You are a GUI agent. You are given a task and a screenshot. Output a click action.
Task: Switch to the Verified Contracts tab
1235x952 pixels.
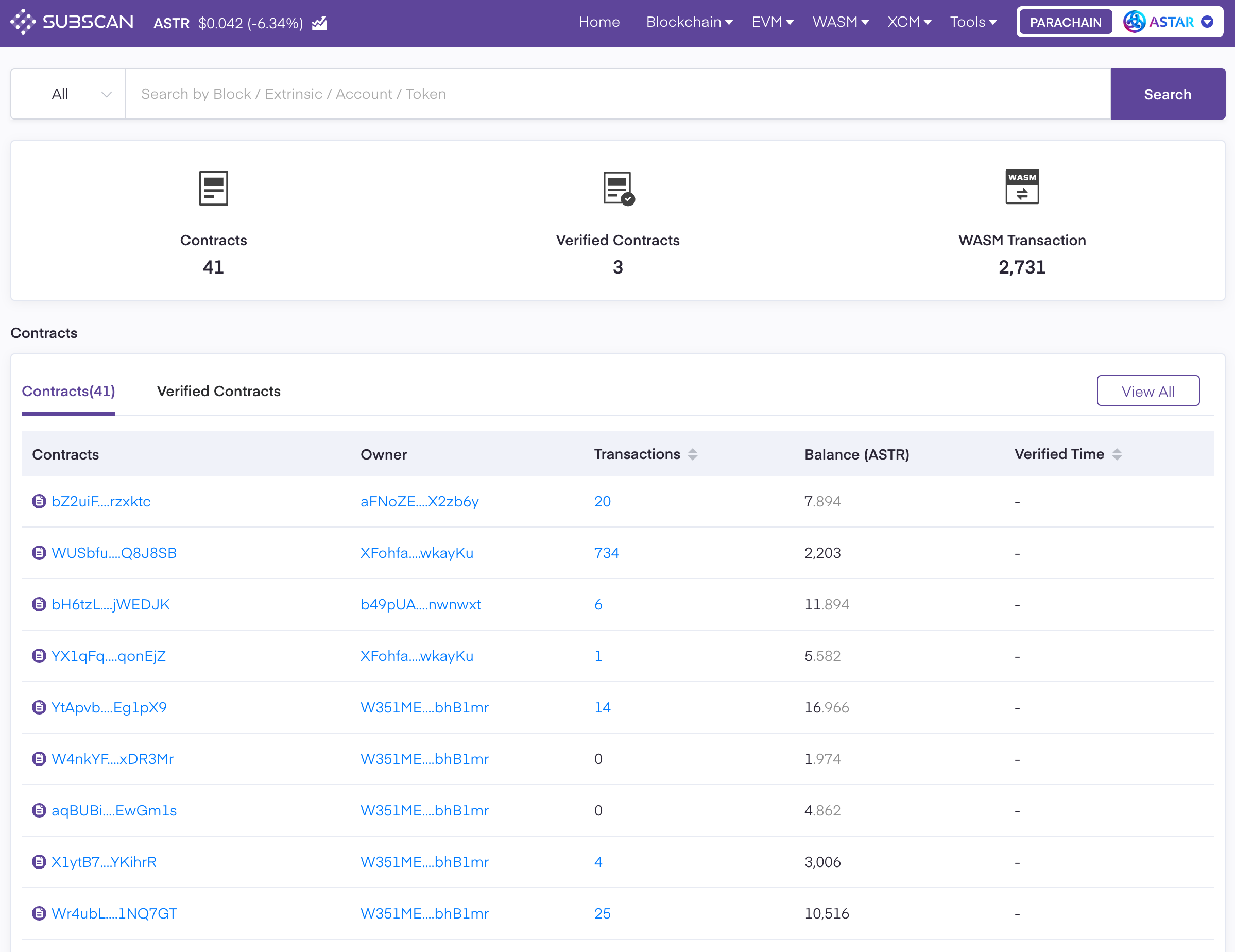pos(218,391)
